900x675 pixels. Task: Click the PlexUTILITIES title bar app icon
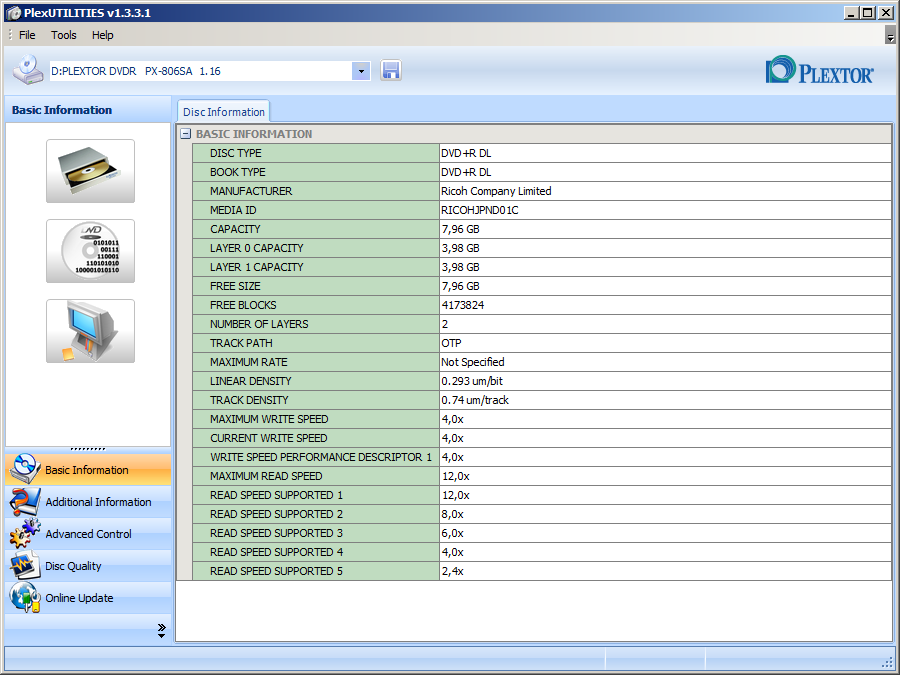tap(13, 13)
